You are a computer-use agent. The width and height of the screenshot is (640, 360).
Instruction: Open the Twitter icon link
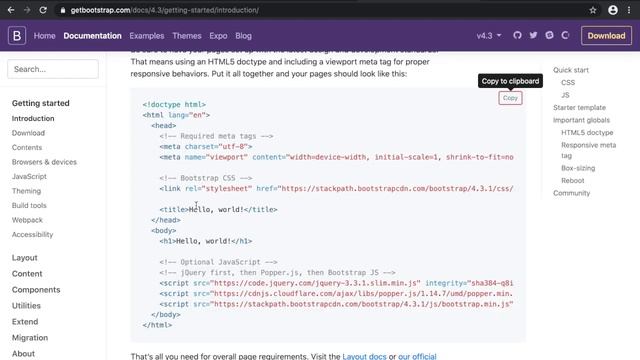(533, 36)
